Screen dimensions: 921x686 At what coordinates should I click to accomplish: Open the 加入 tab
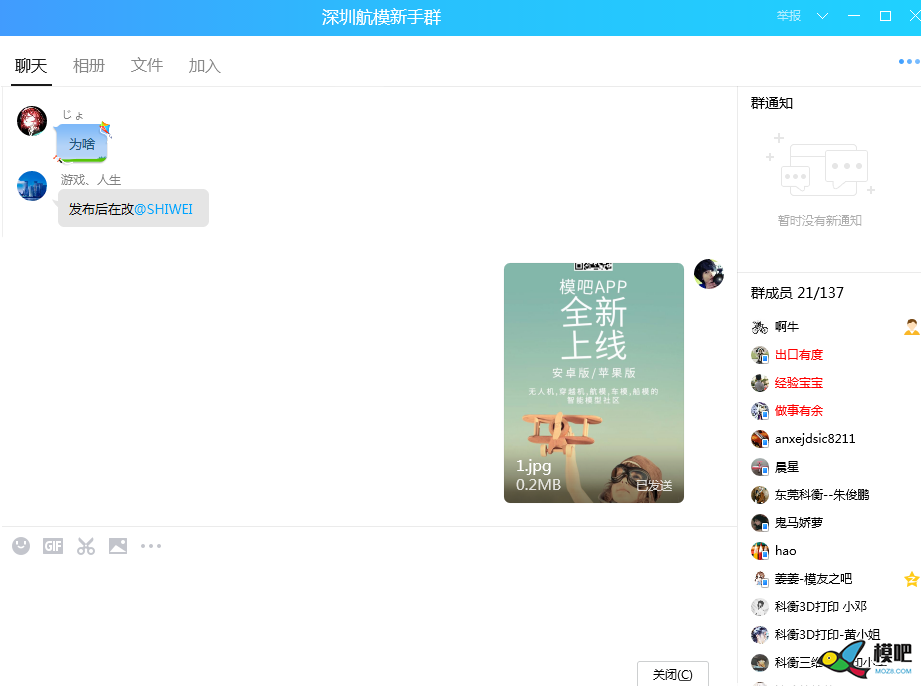pos(204,66)
